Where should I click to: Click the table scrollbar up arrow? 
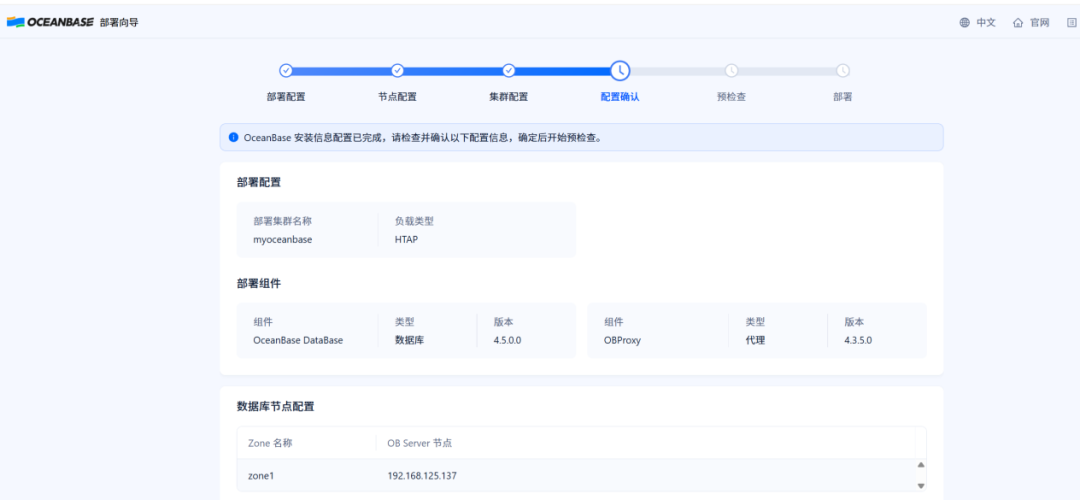point(921,465)
